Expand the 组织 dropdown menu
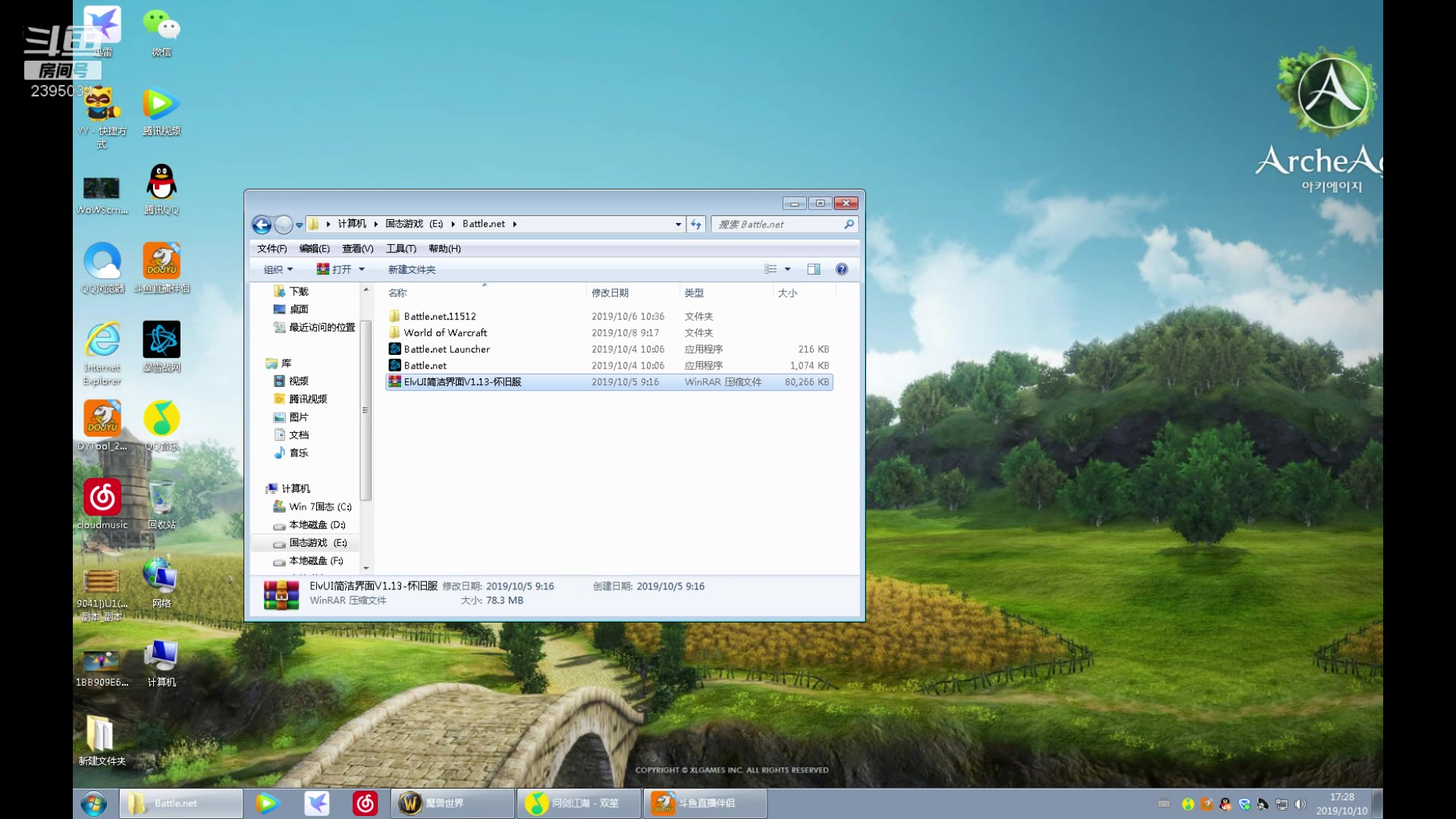This screenshot has width=1456, height=819. [x=278, y=269]
